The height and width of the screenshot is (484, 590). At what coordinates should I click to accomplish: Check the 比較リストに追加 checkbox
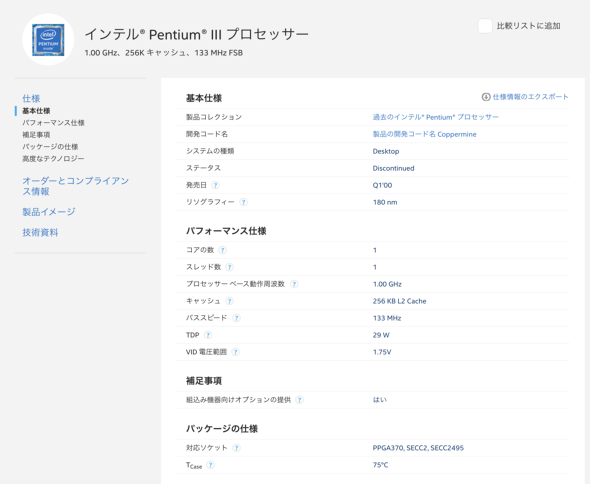tap(485, 26)
